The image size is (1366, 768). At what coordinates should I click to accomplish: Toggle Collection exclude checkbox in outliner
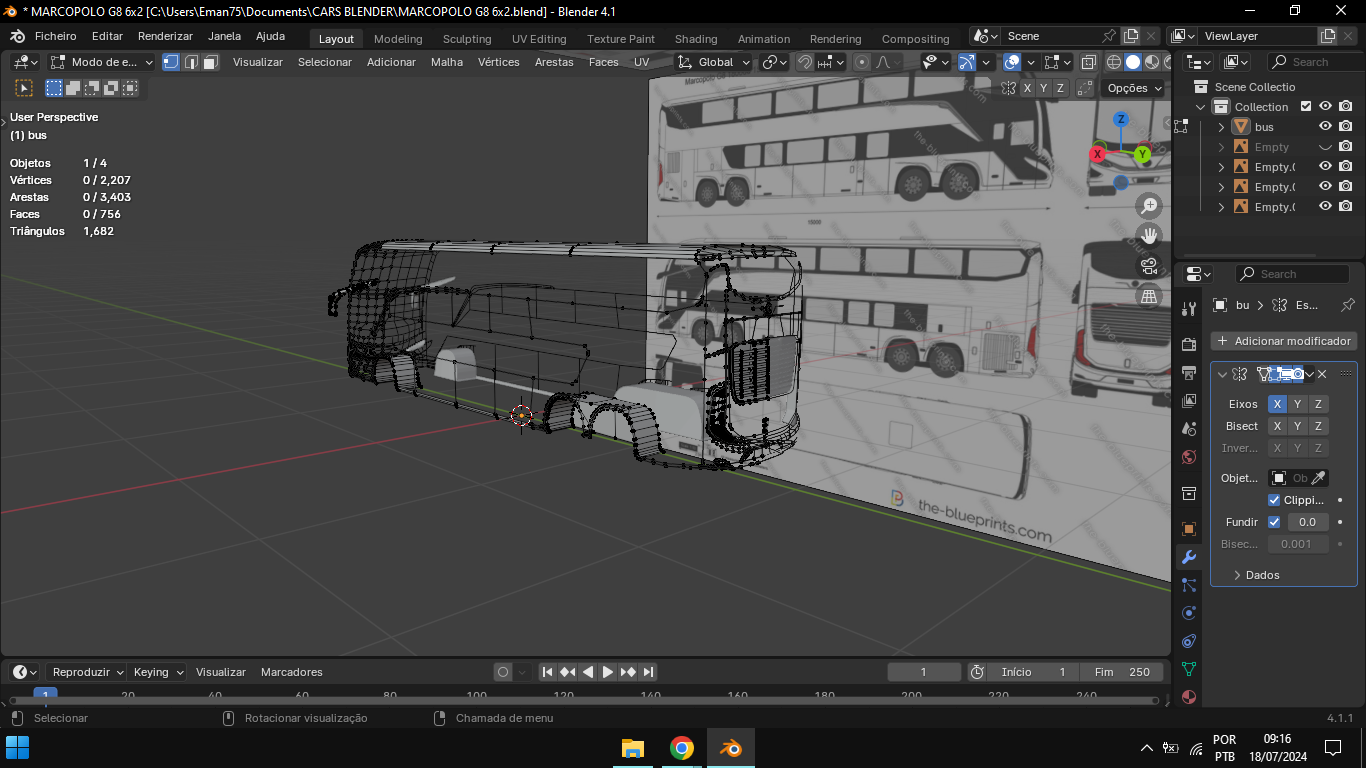click(1306, 107)
